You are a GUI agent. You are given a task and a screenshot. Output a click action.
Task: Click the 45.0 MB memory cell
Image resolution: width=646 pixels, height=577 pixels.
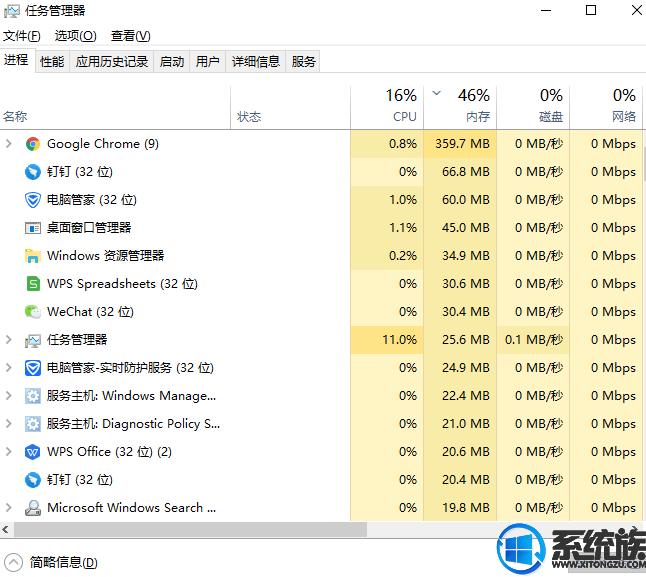460,228
